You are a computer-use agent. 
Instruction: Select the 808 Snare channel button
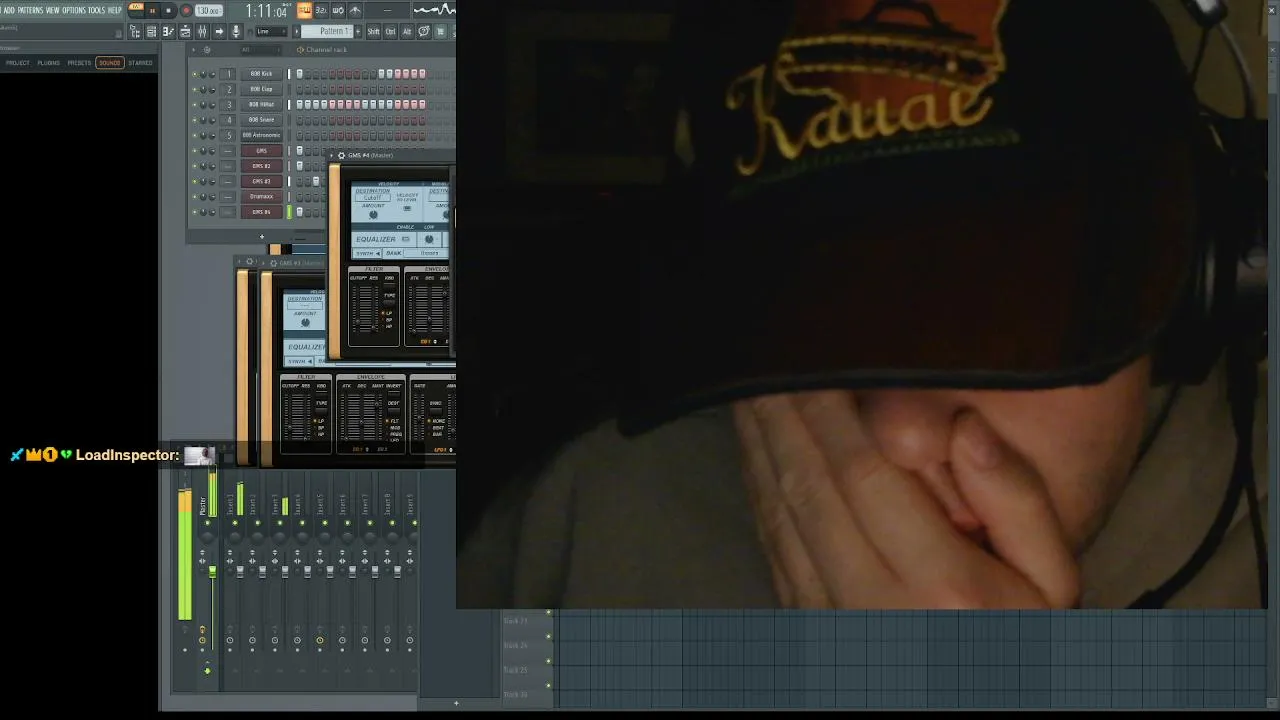click(x=261, y=120)
